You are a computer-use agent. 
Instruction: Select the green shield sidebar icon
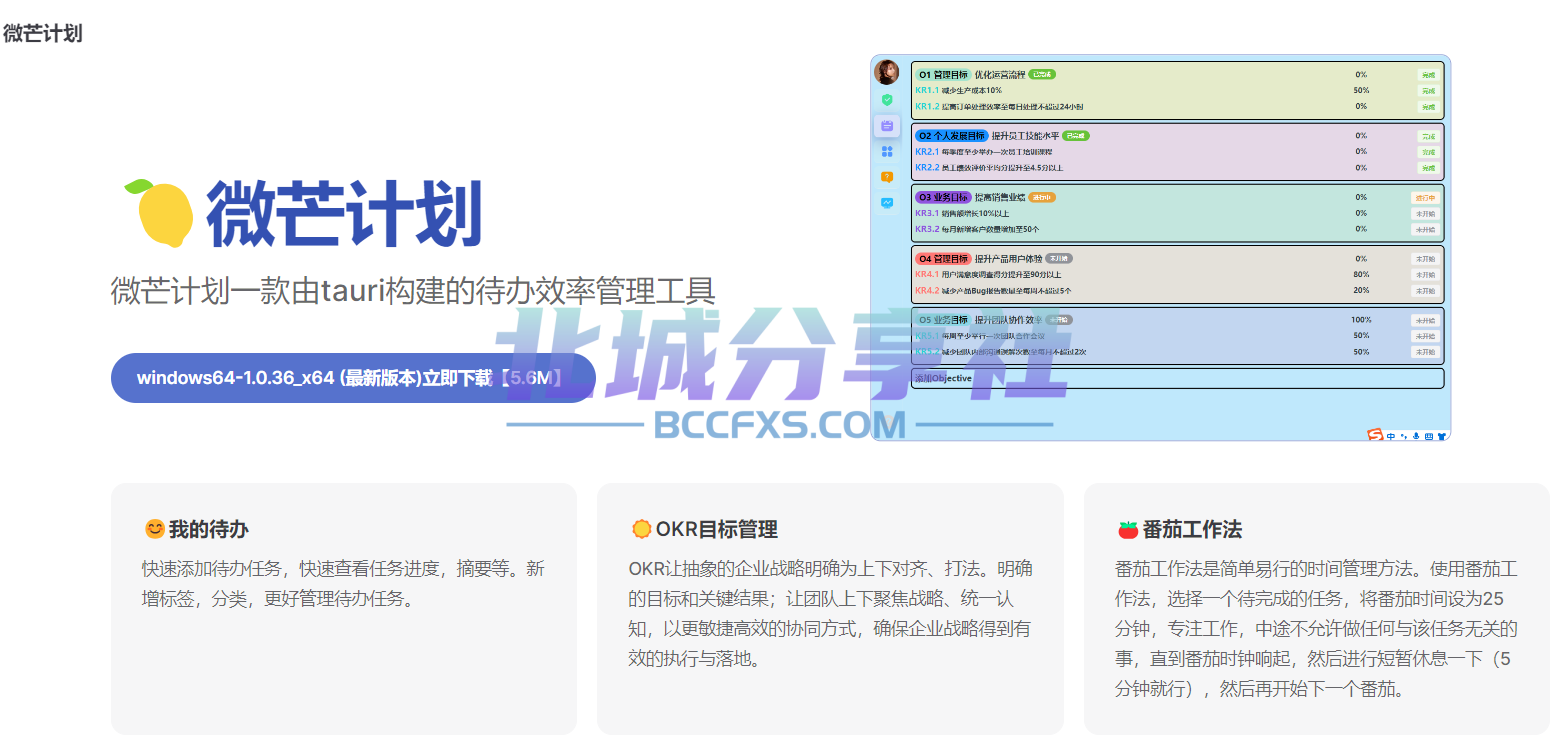point(887,100)
